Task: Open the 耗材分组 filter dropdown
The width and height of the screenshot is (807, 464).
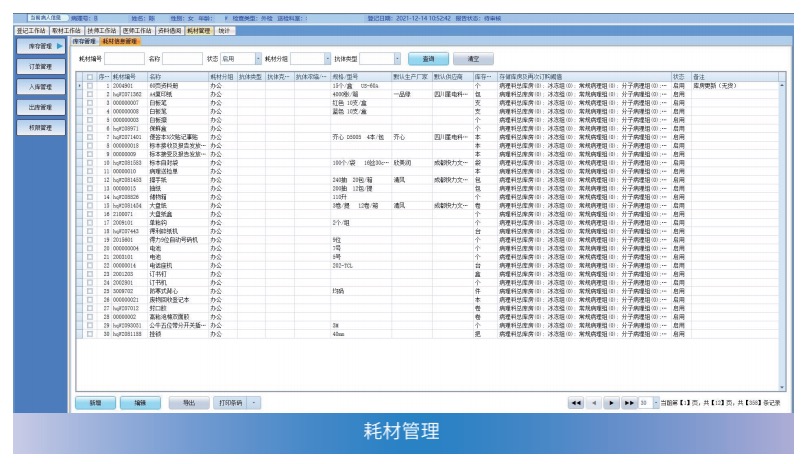Action: [327, 59]
